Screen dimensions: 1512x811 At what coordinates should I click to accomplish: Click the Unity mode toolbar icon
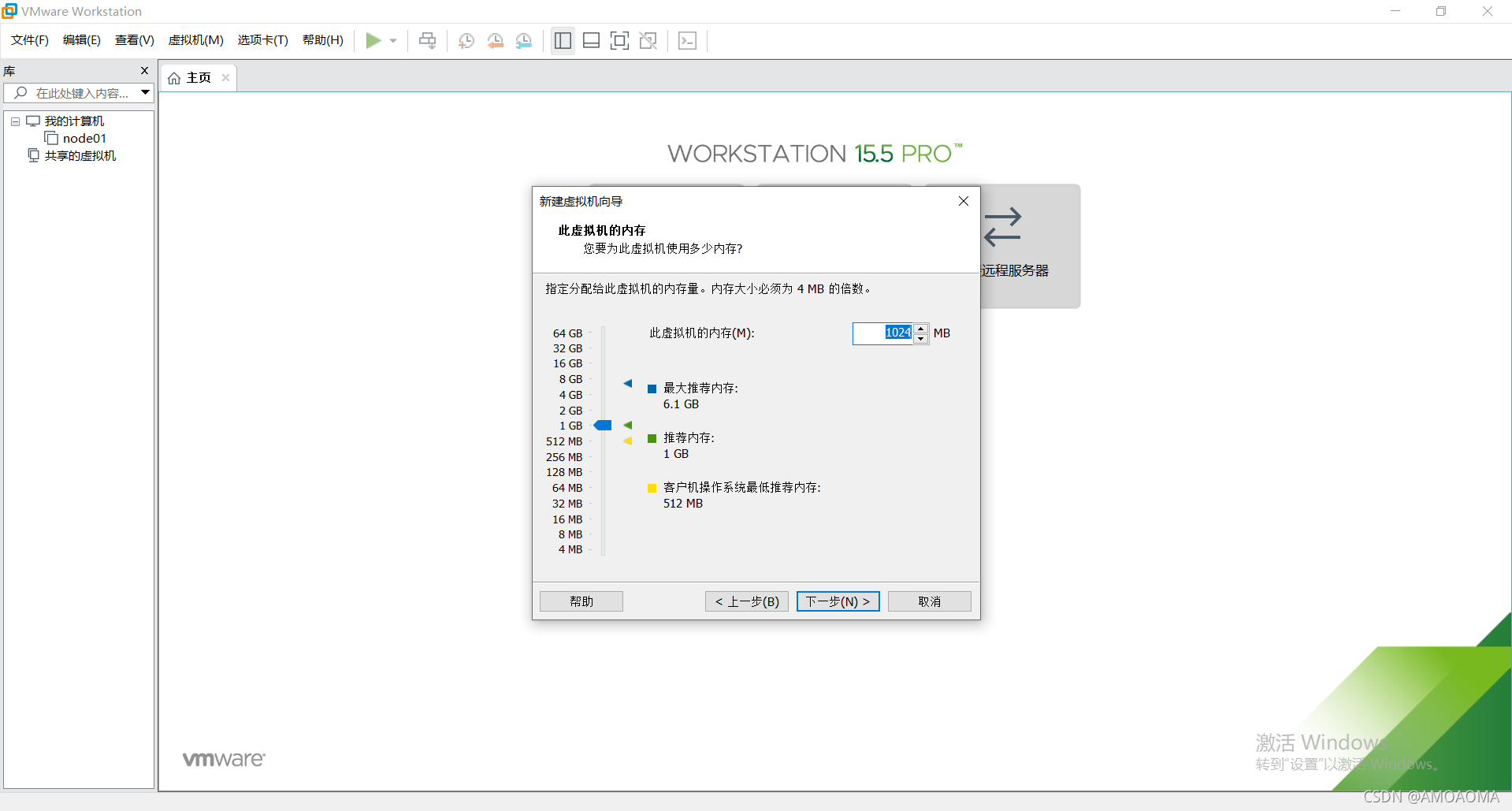coord(648,40)
